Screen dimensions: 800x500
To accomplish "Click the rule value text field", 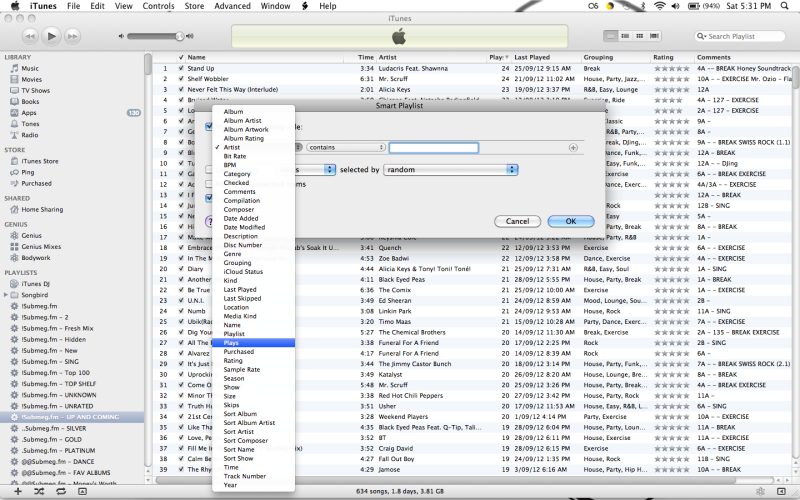I will [x=434, y=148].
